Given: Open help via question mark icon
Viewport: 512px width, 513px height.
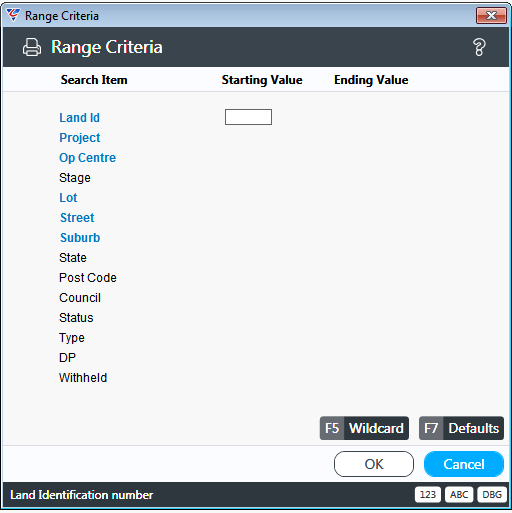Looking at the screenshot, I should 479,47.
